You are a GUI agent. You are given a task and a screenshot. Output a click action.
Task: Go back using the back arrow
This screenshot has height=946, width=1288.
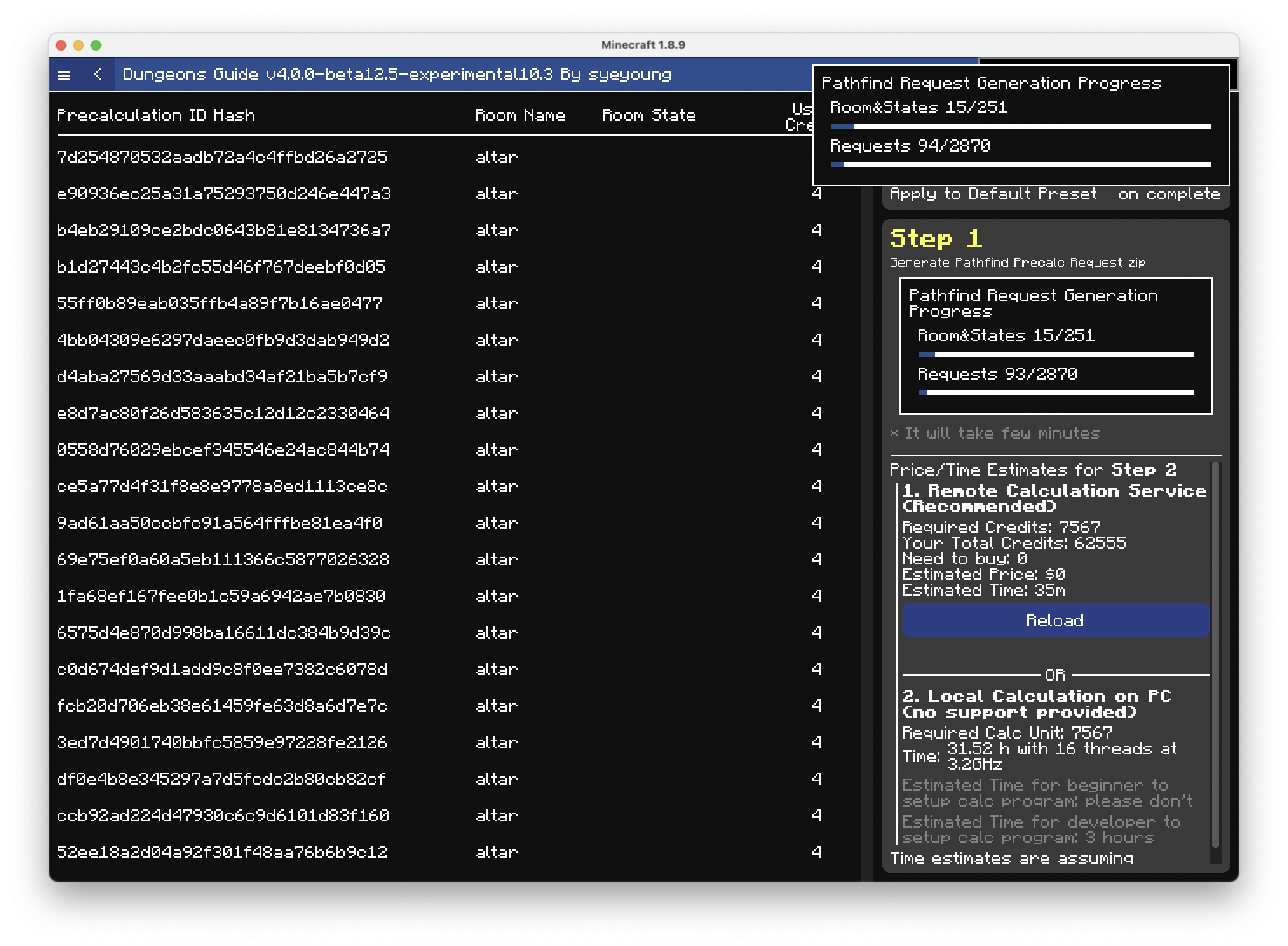point(98,75)
